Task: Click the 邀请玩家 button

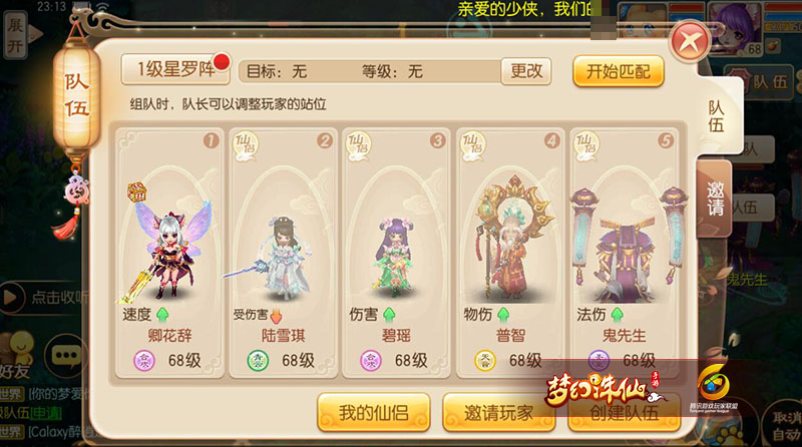Action: 498,412
